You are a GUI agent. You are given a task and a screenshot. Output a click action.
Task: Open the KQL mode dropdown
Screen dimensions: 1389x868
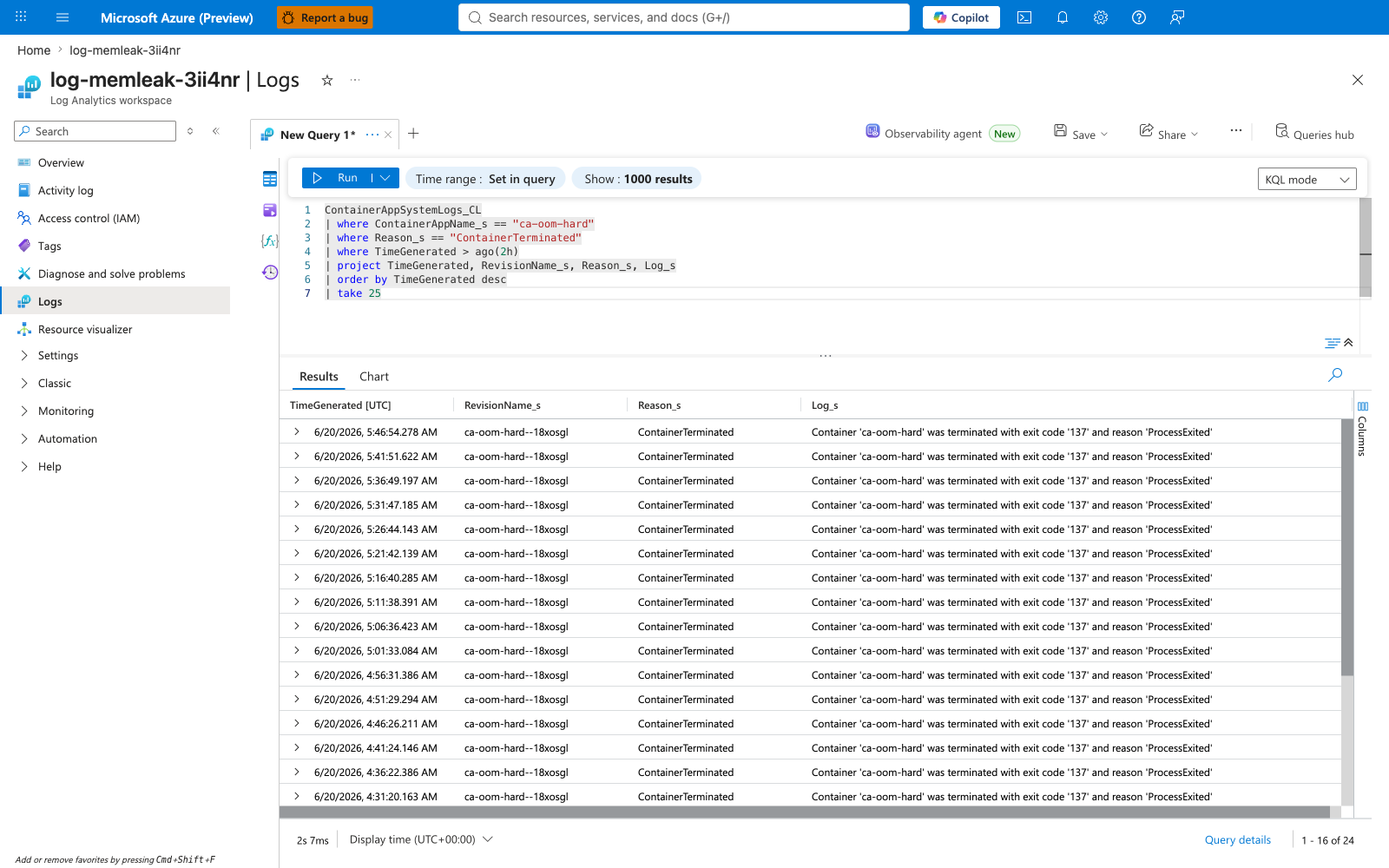[x=1307, y=180]
